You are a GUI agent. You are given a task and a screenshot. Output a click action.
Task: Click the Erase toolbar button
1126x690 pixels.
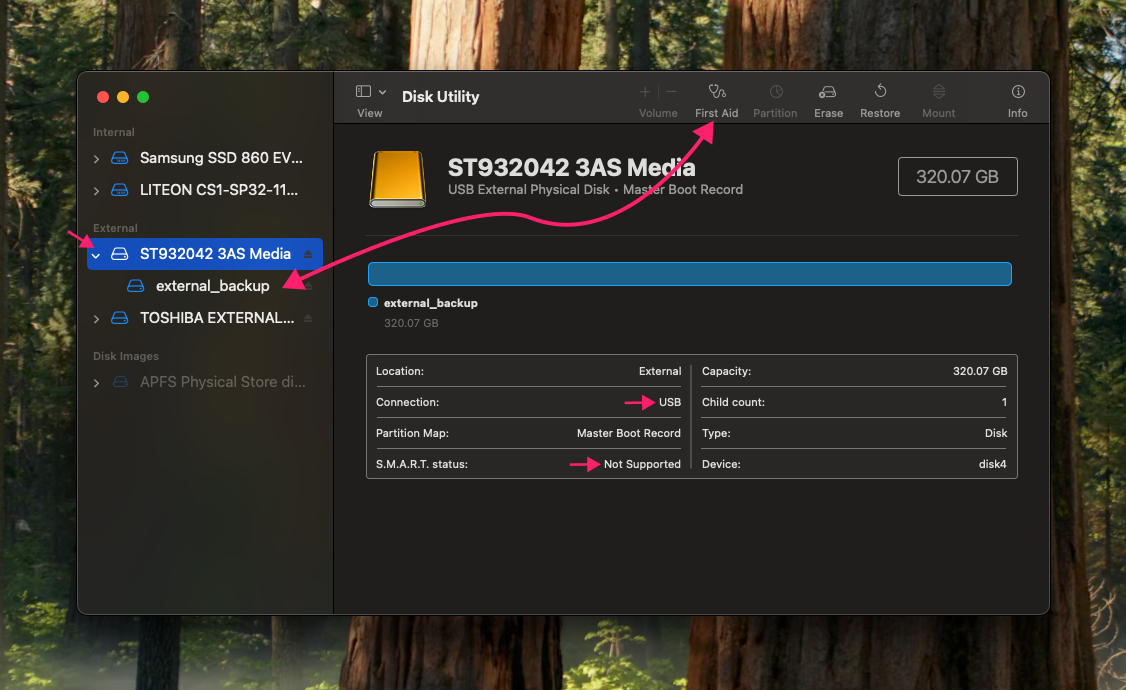click(x=828, y=101)
